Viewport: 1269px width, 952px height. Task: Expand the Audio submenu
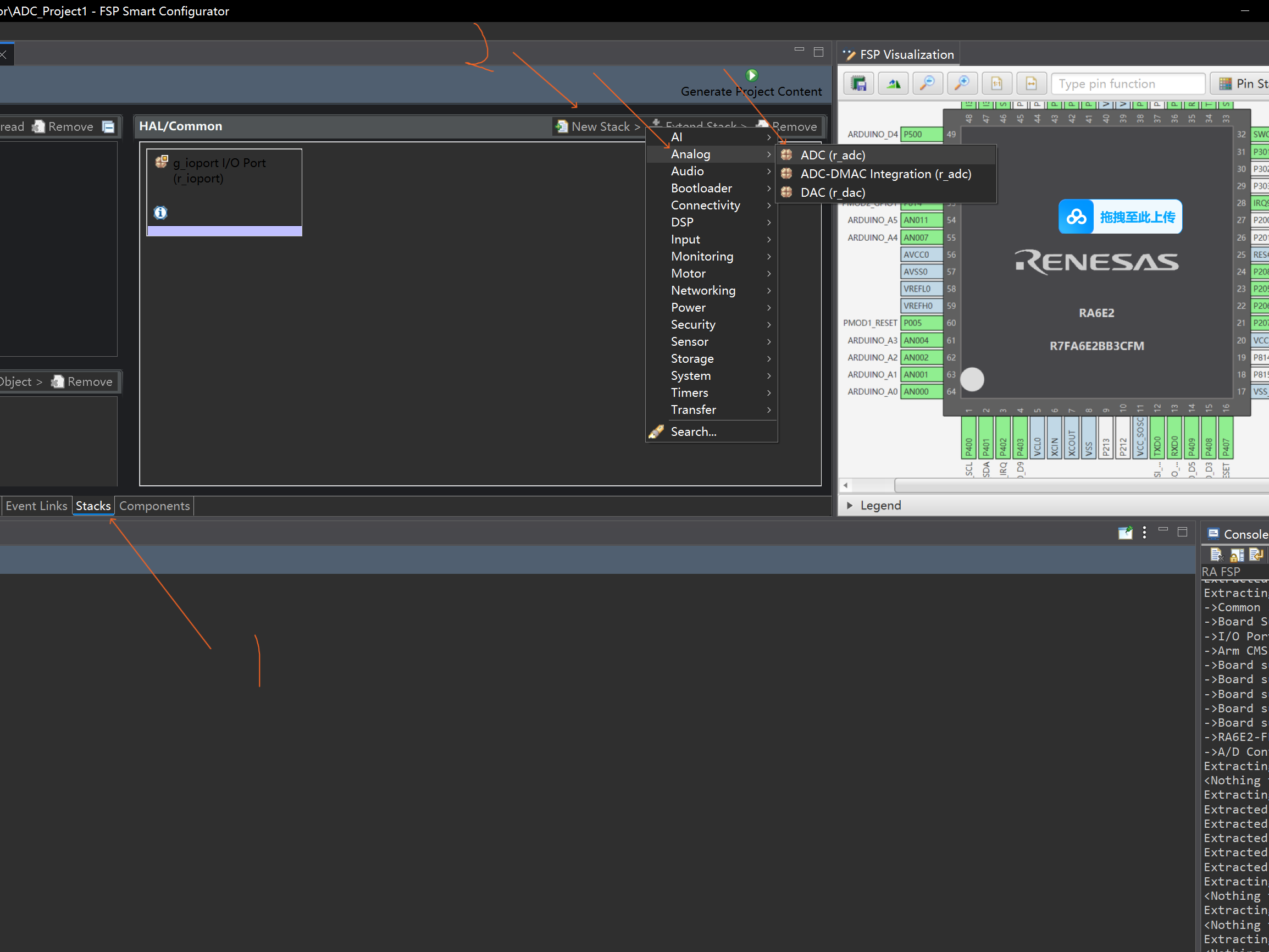coord(712,171)
